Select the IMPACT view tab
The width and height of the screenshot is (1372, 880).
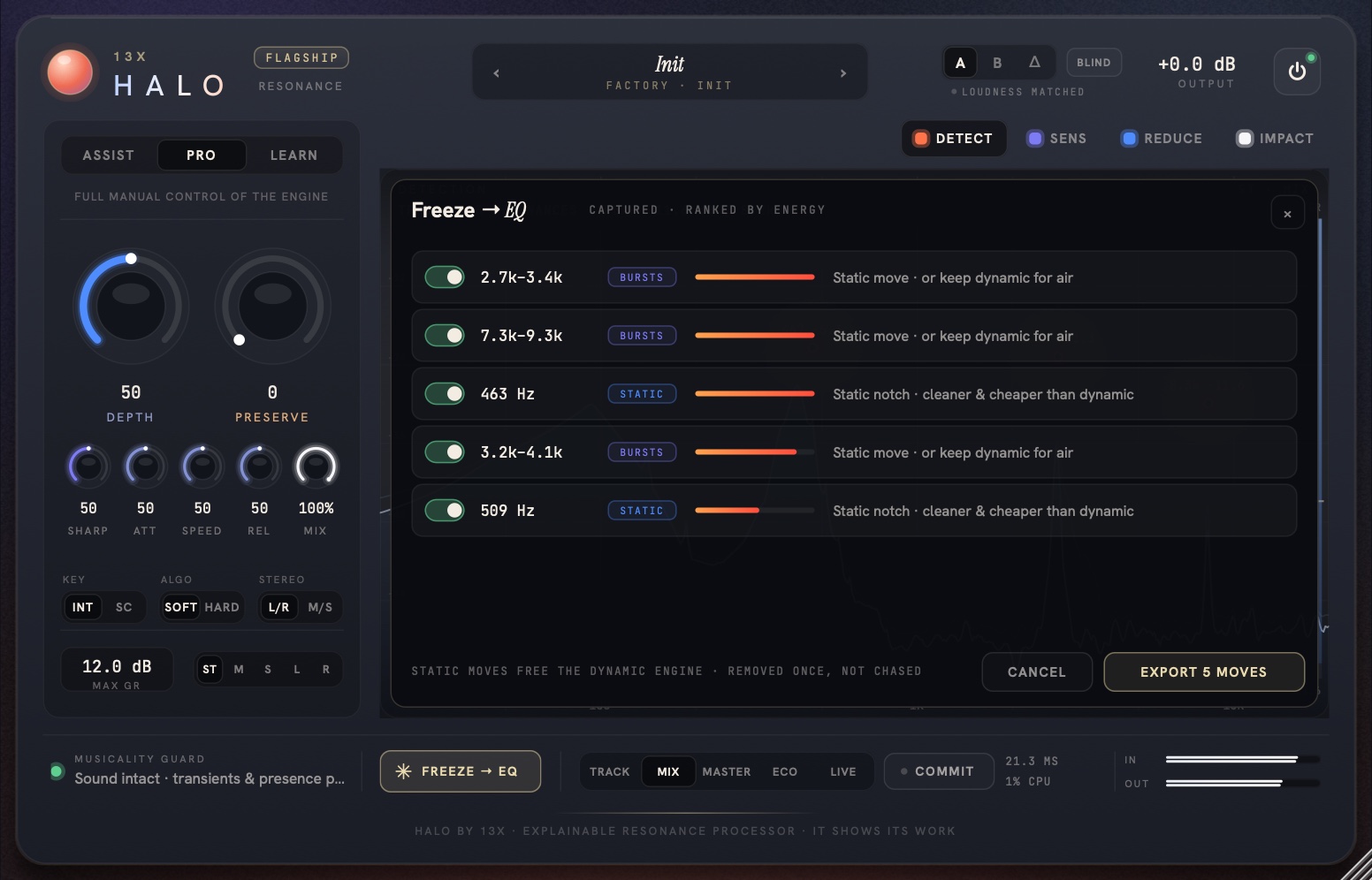[x=1275, y=139]
